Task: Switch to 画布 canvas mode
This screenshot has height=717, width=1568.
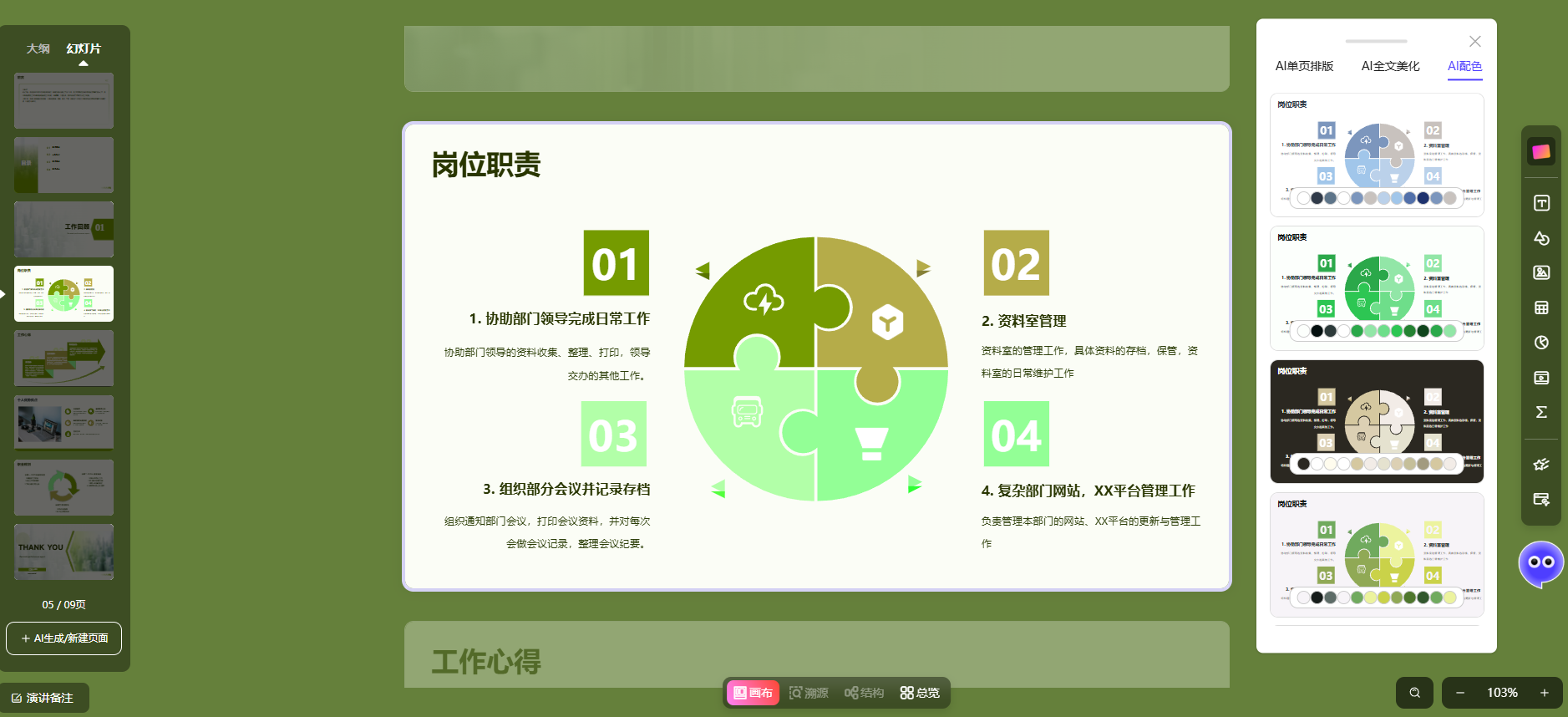Action: tap(753, 693)
